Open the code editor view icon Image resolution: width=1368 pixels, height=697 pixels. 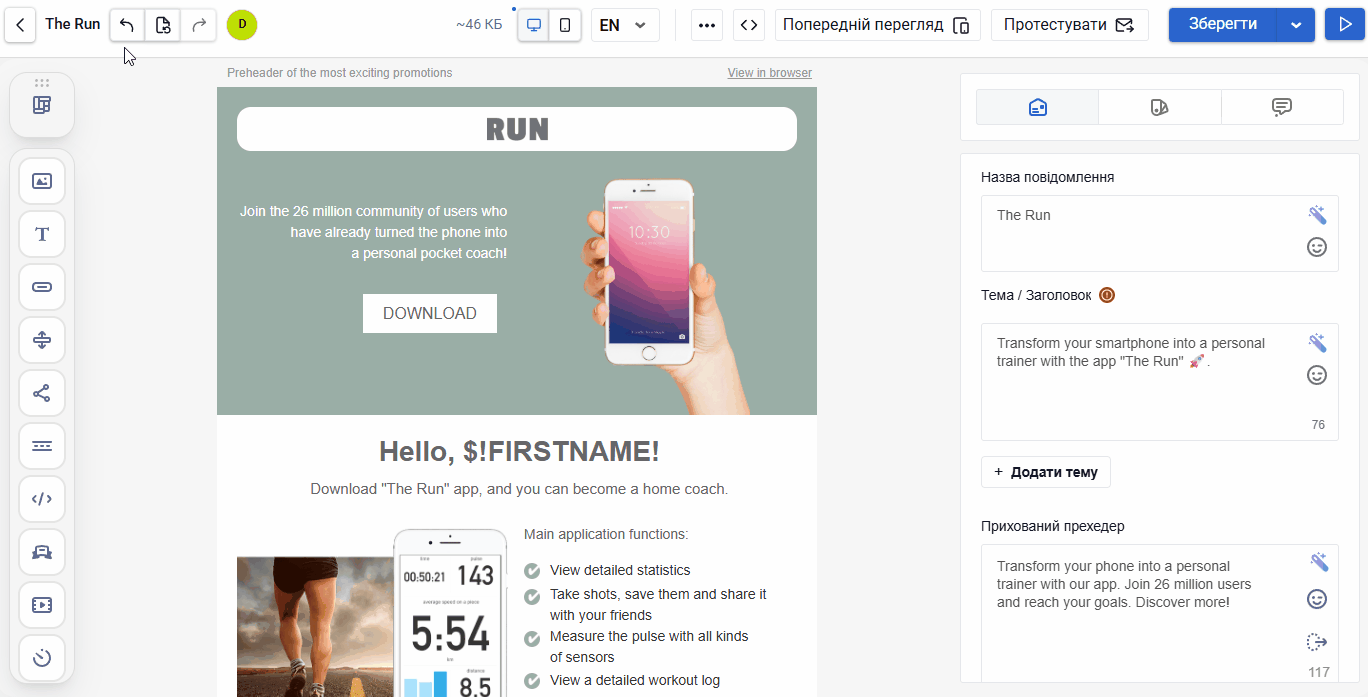click(x=748, y=25)
